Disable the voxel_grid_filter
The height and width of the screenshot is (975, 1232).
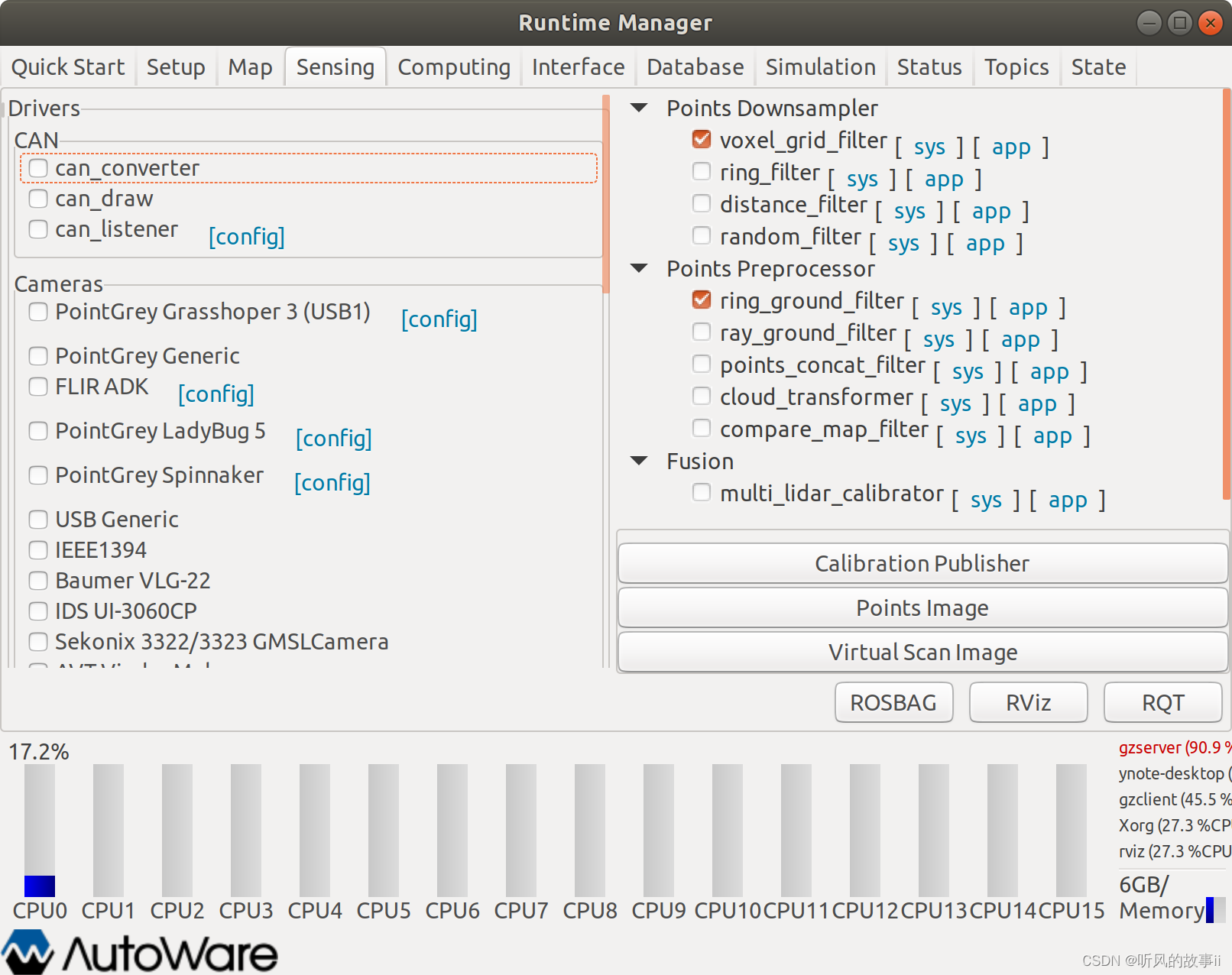coord(701,139)
